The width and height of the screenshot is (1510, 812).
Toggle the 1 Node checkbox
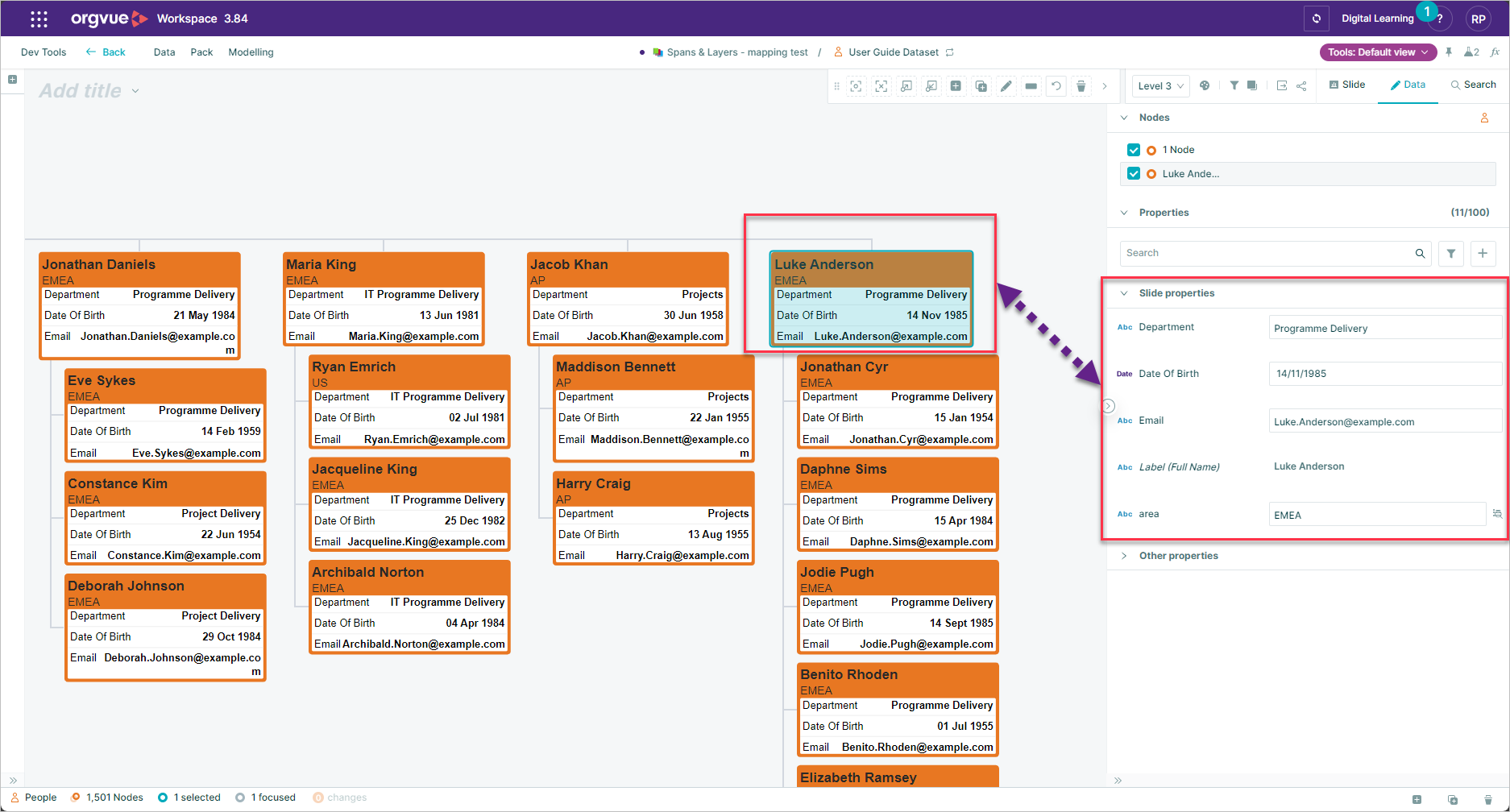click(x=1134, y=150)
